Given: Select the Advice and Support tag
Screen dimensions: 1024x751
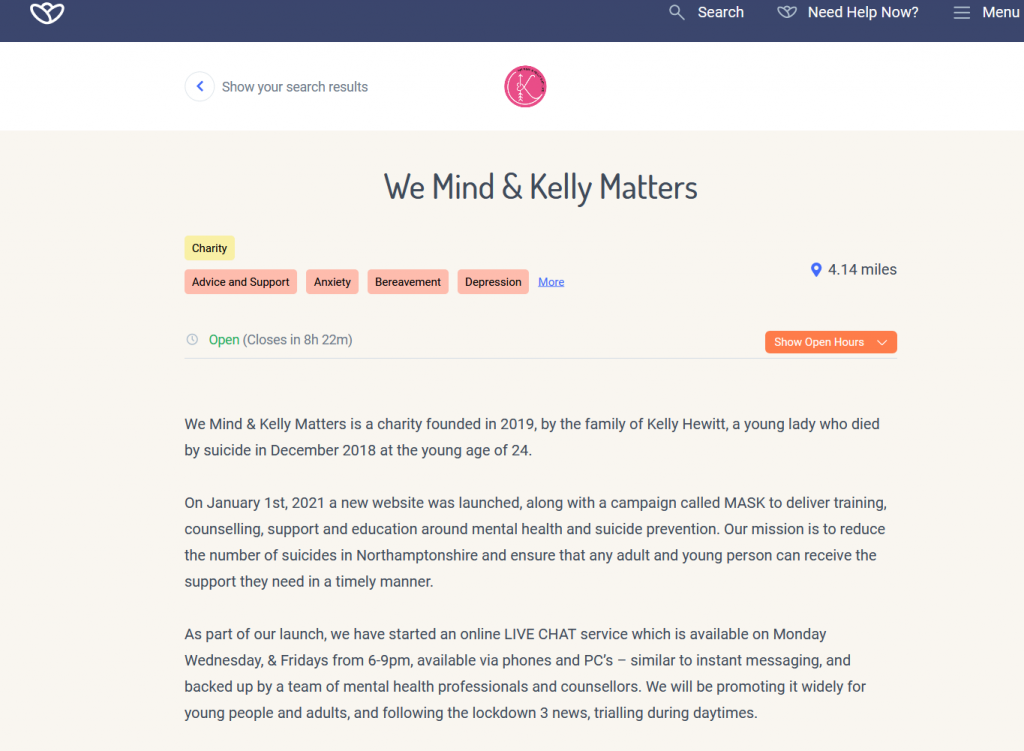Looking at the screenshot, I should pyautogui.click(x=241, y=282).
